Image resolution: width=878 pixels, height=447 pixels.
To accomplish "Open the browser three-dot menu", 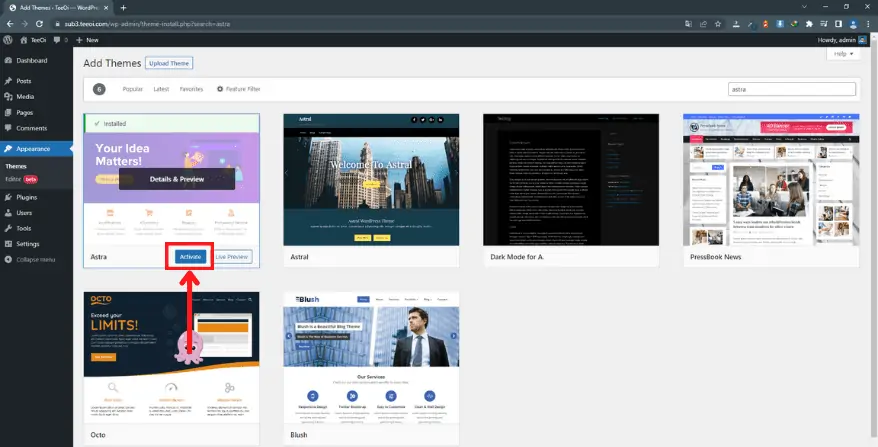I will click(868, 24).
